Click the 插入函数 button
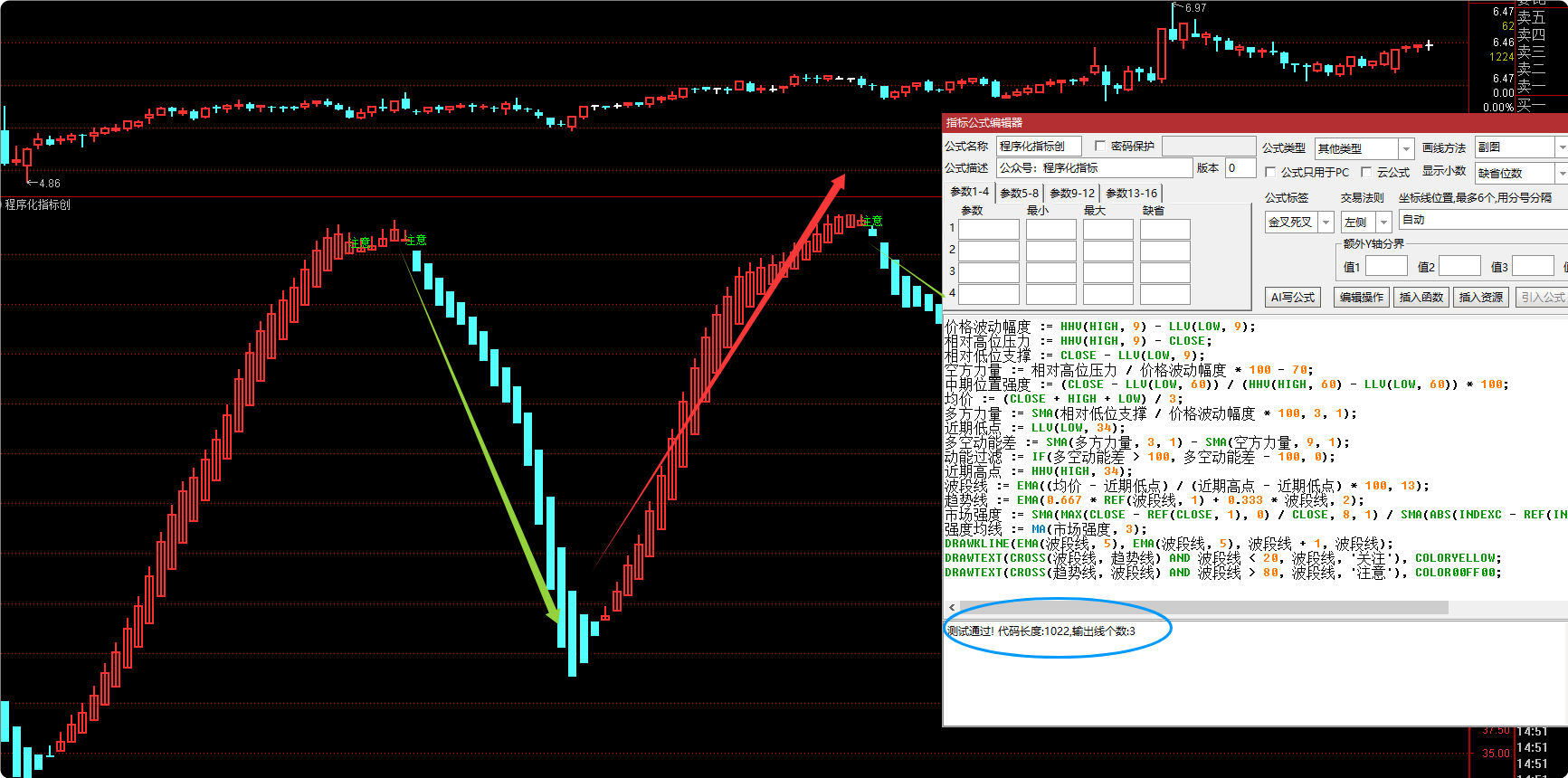Image resolution: width=1568 pixels, height=778 pixels. tap(1421, 297)
